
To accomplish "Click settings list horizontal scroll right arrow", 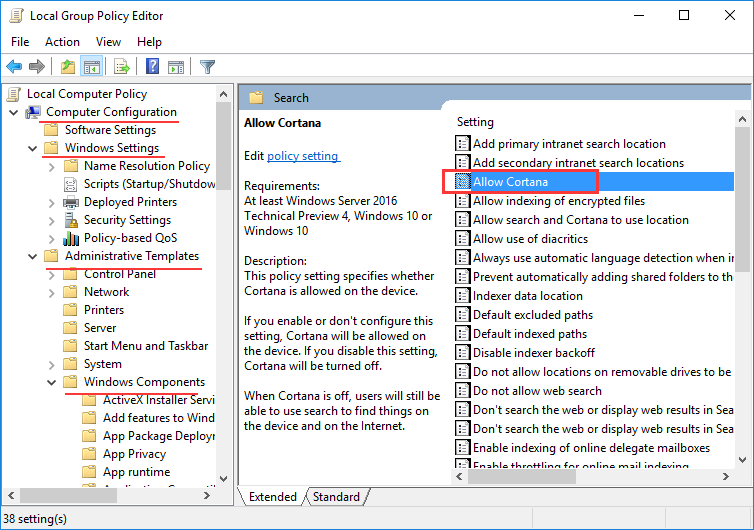I will (x=725, y=477).
